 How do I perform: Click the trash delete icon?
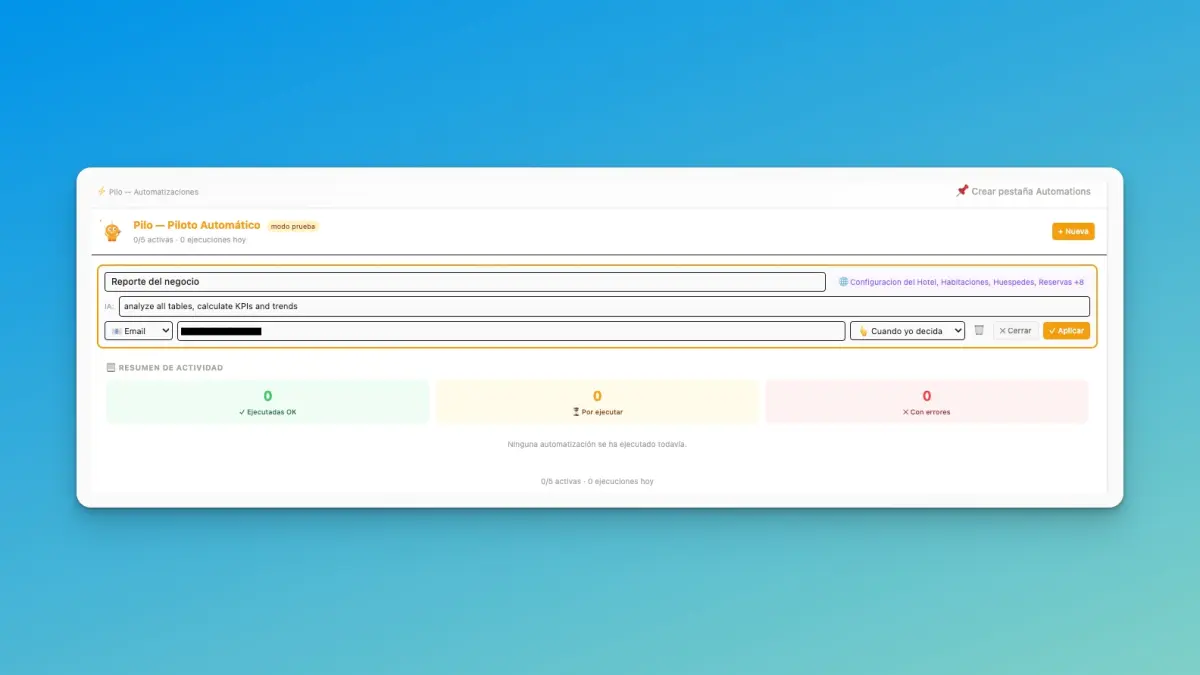[x=979, y=330]
